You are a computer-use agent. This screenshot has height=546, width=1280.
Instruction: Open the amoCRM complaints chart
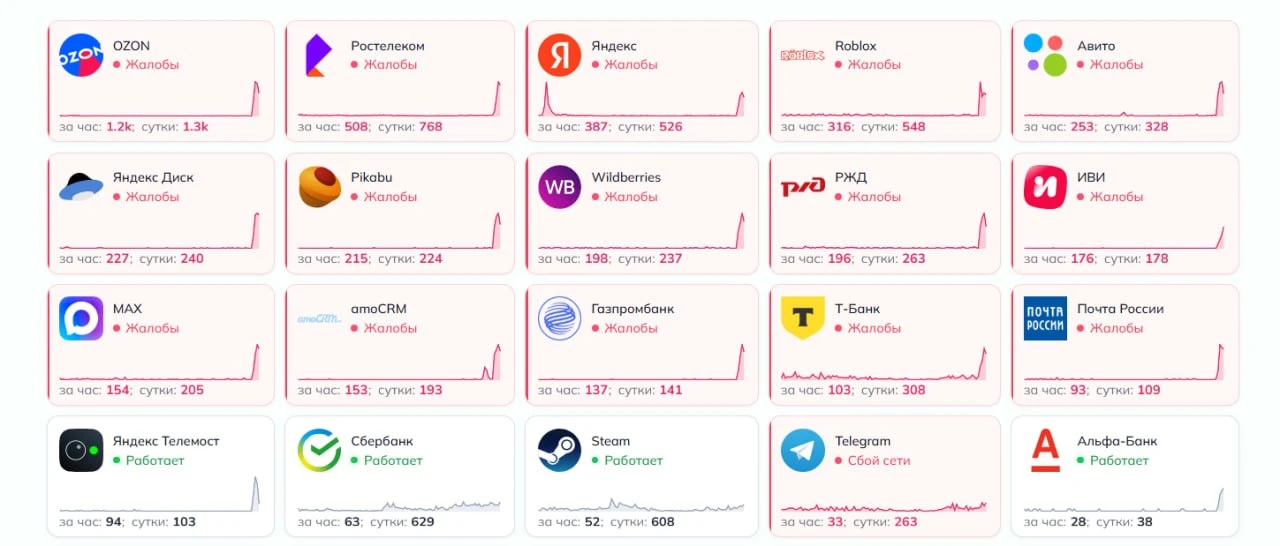[399, 361]
